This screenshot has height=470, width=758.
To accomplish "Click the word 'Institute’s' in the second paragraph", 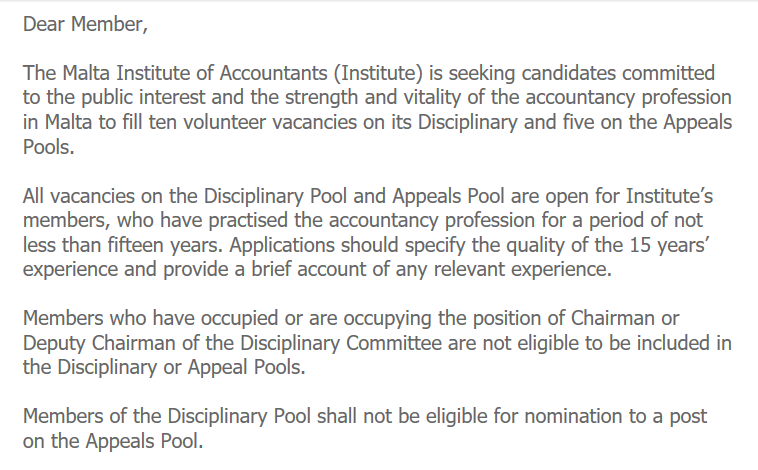I will [670, 196].
